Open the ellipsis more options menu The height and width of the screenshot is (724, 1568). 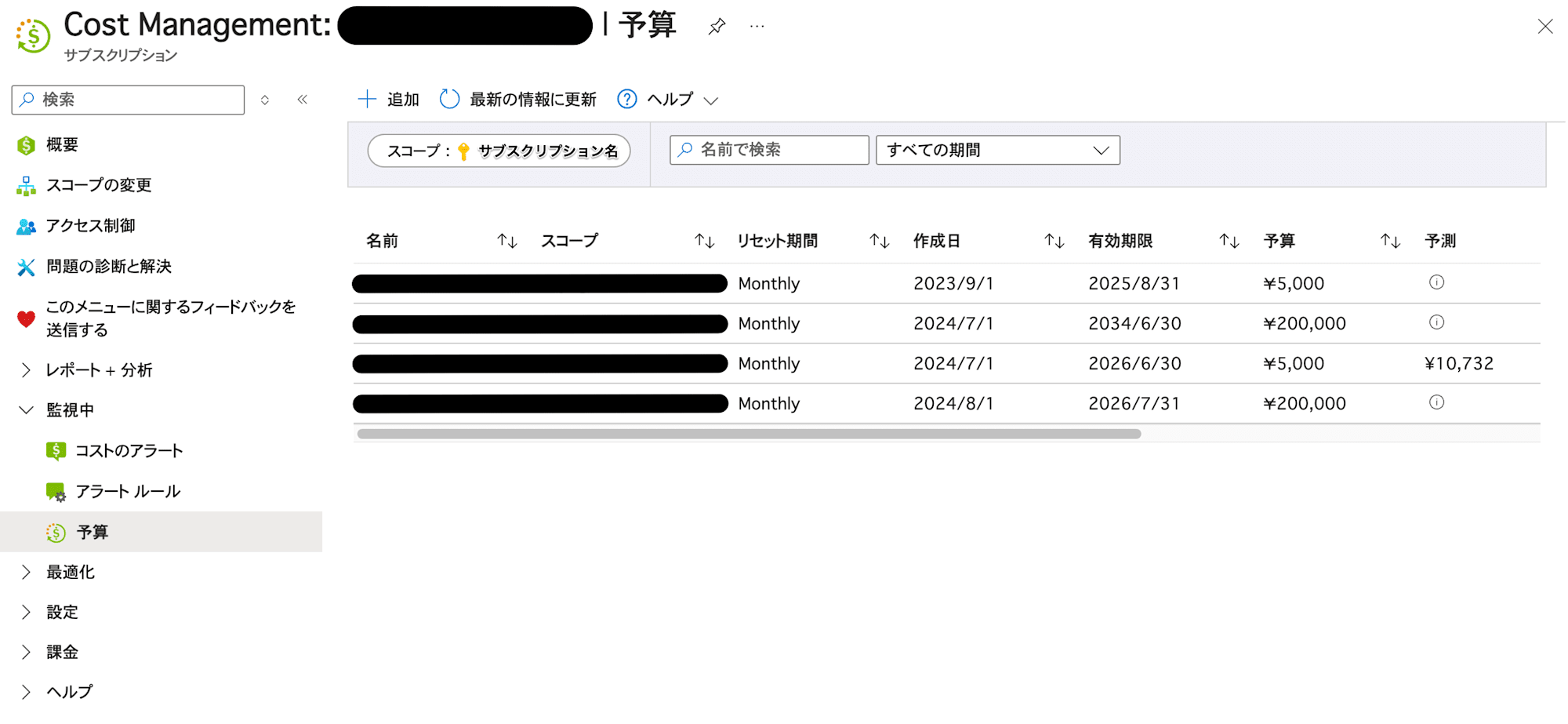pos(757,27)
